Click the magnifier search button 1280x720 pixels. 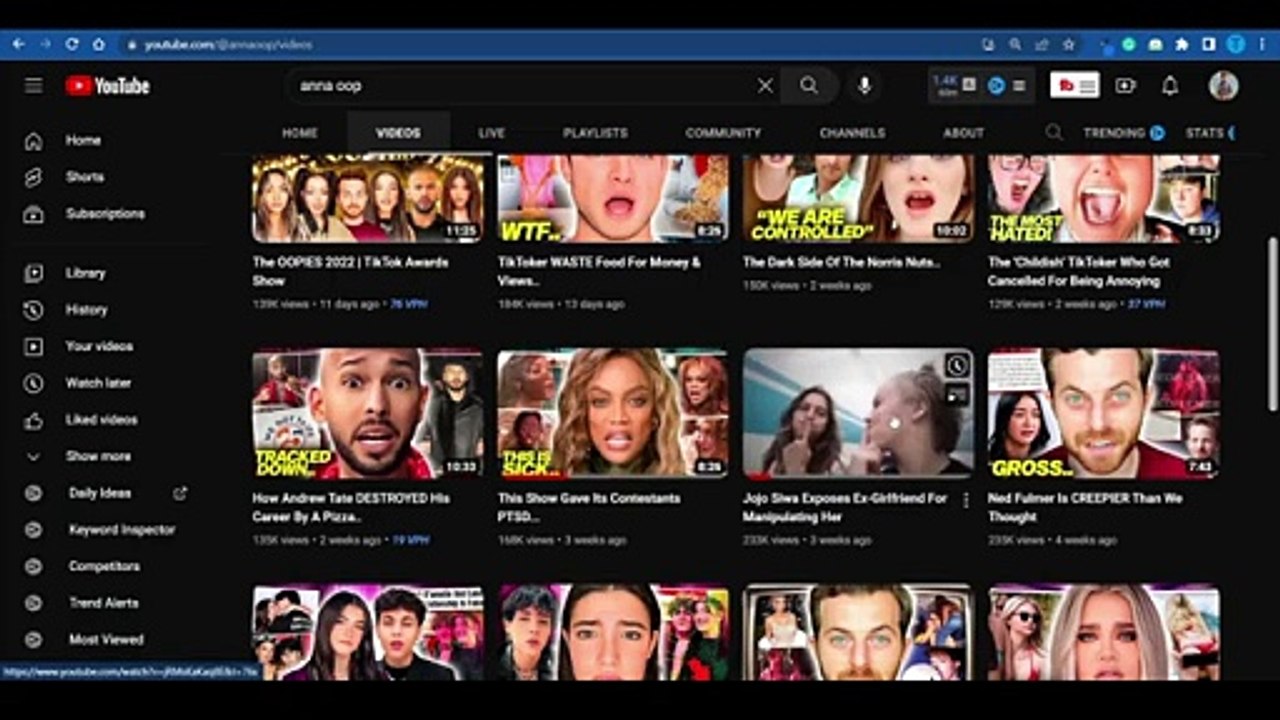(809, 86)
